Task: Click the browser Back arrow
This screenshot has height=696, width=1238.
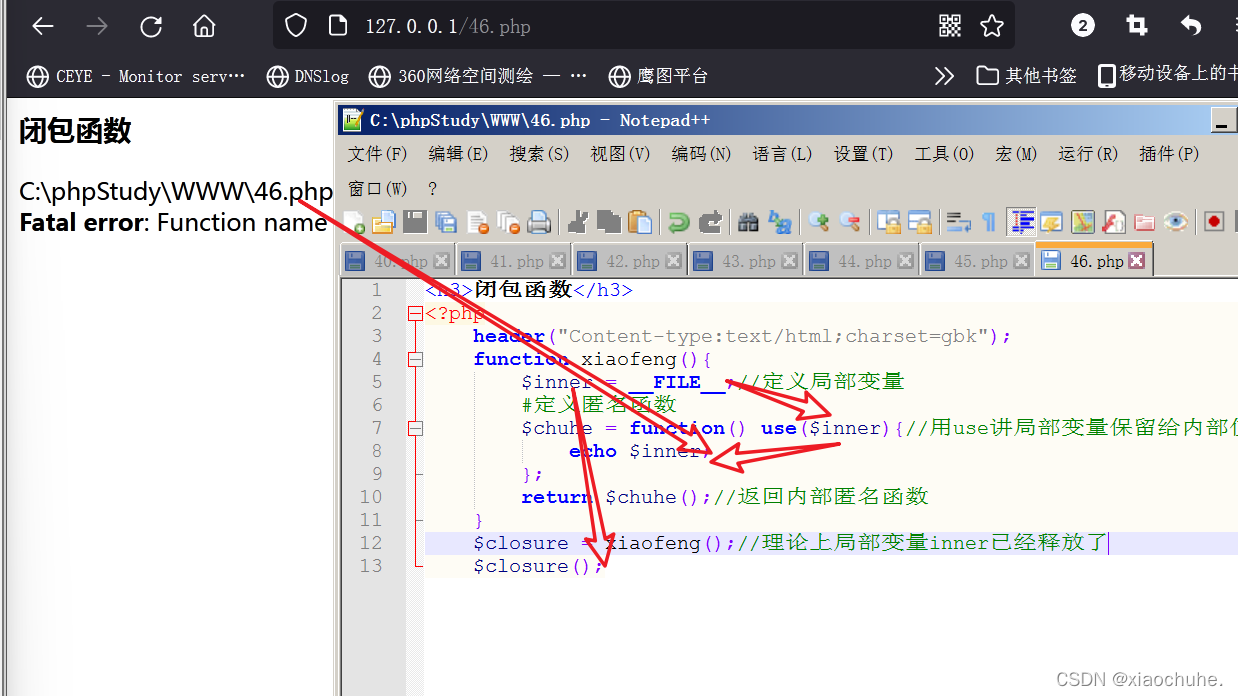Action: click(x=42, y=26)
